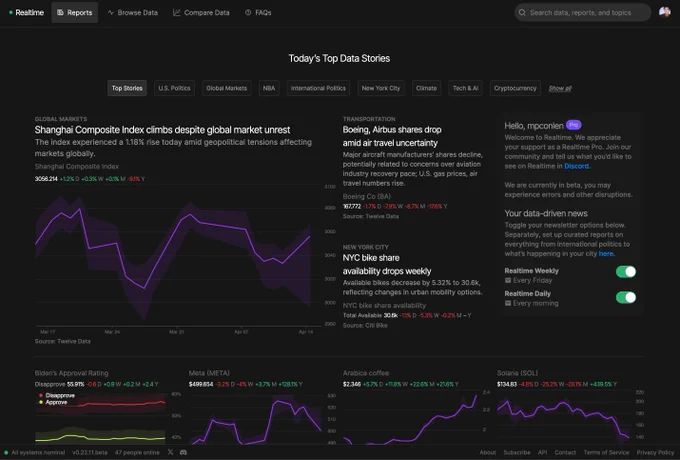
Task: Click the Source: Twelve Data label under Boeing
Action: (x=370, y=216)
